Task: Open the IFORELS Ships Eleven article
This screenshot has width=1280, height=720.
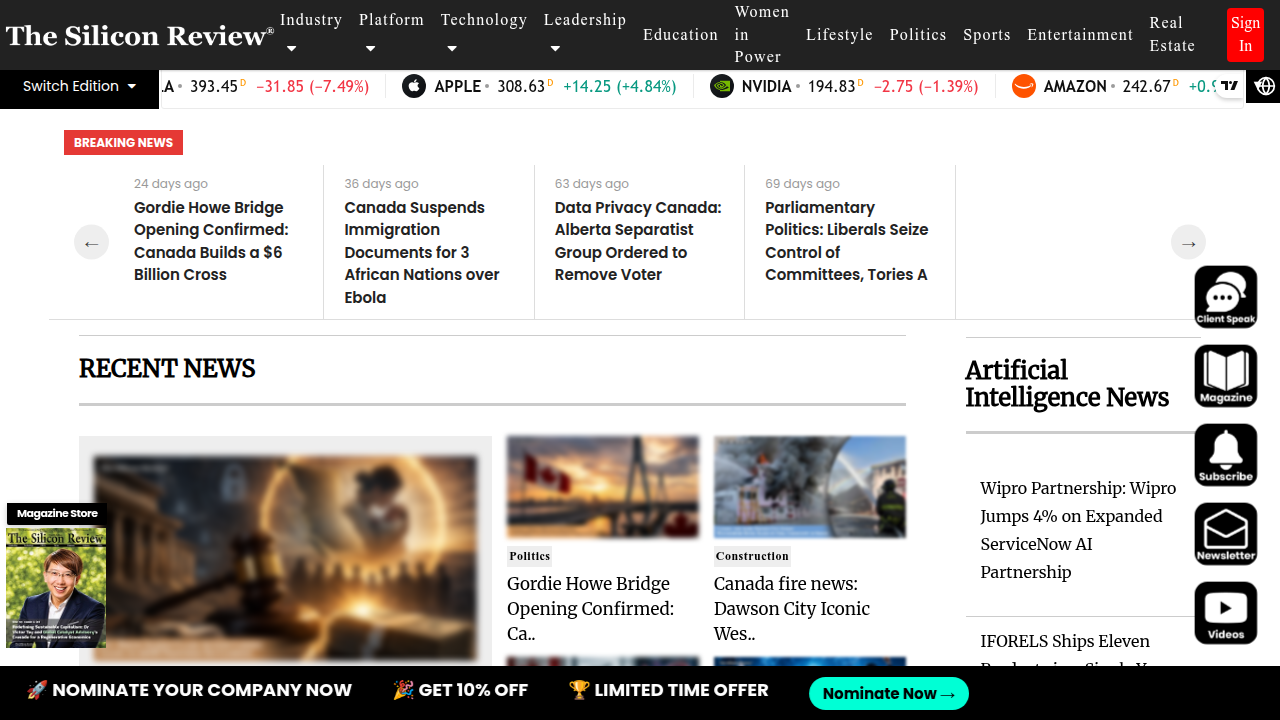Action: pos(1065,648)
